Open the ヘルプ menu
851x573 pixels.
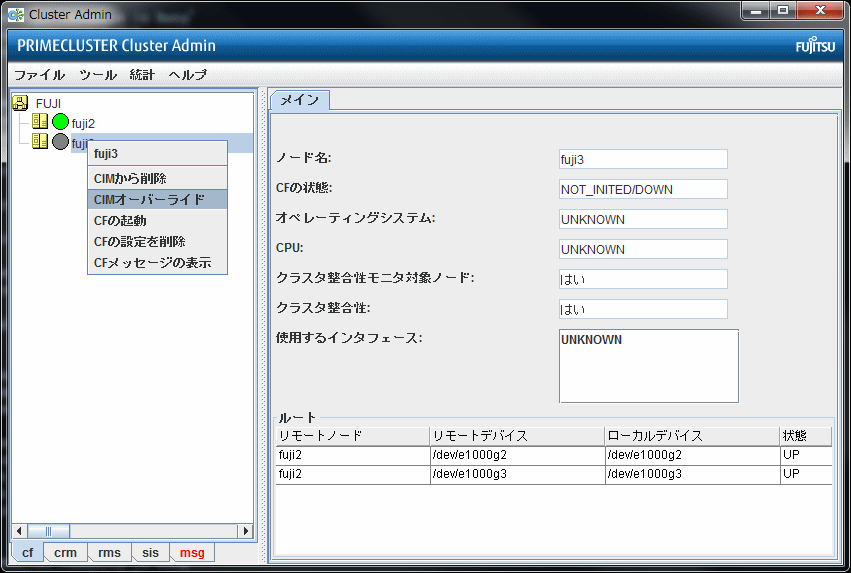(x=188, y=75)
